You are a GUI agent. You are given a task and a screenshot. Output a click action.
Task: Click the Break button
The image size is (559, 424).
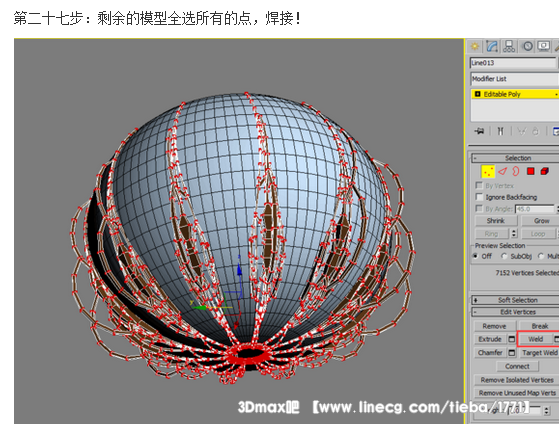pos(539,326)
